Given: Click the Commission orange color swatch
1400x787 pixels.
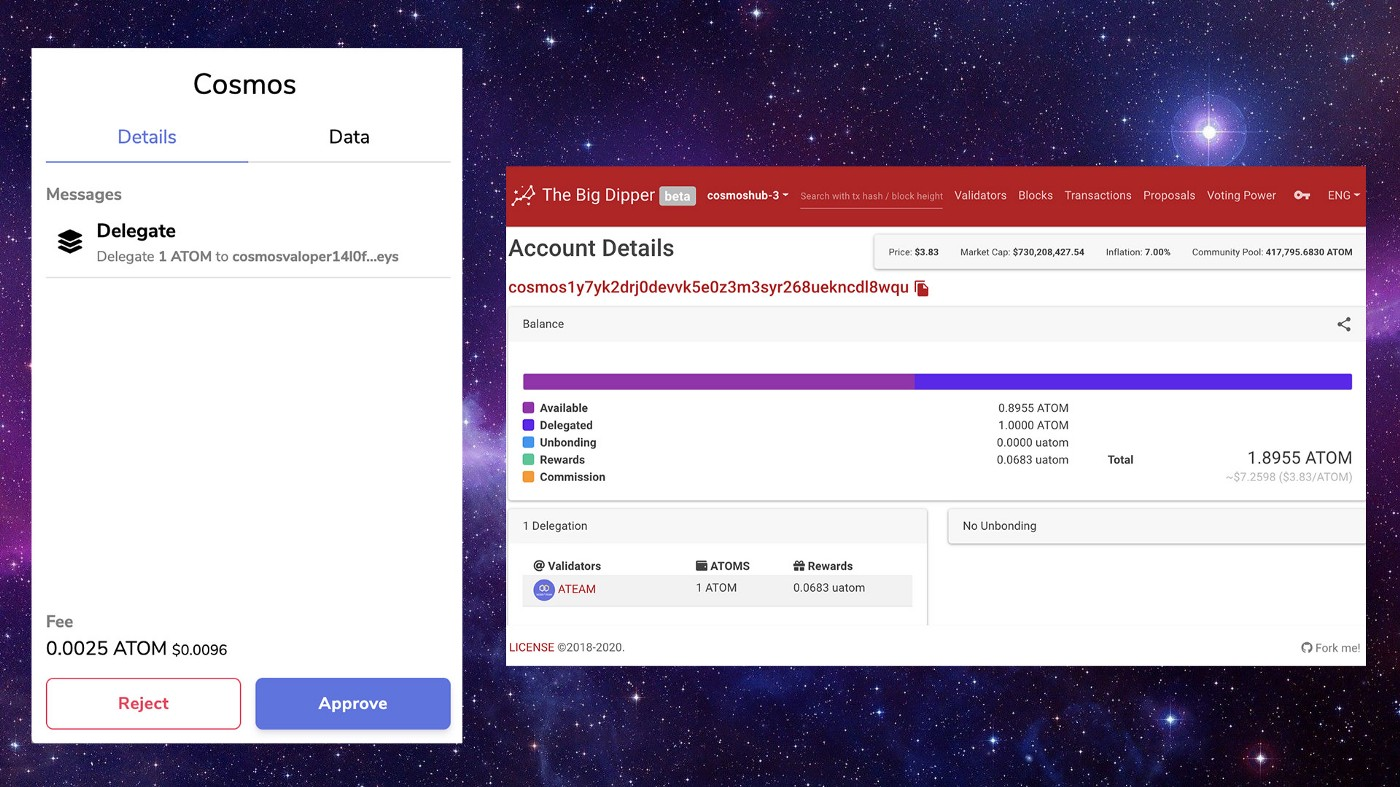Looking at the screenshot, I should pos(528,477).
